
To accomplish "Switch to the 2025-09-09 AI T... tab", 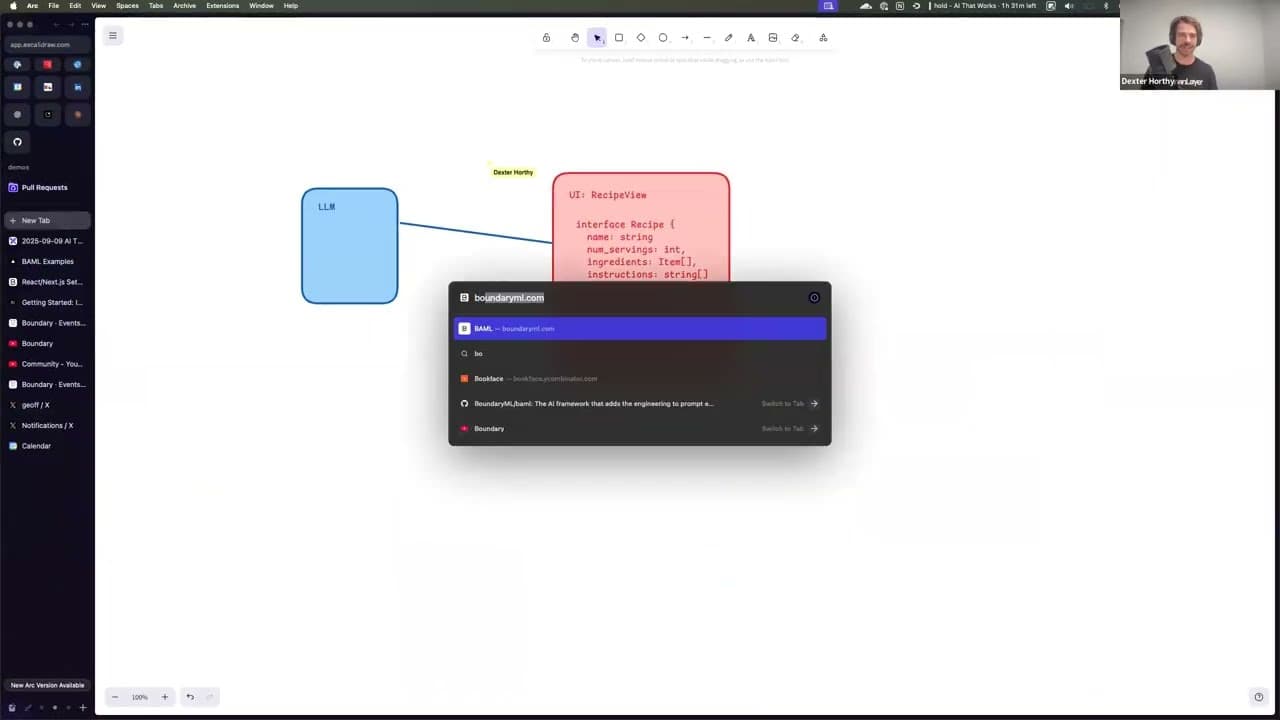I will (47, 241).
